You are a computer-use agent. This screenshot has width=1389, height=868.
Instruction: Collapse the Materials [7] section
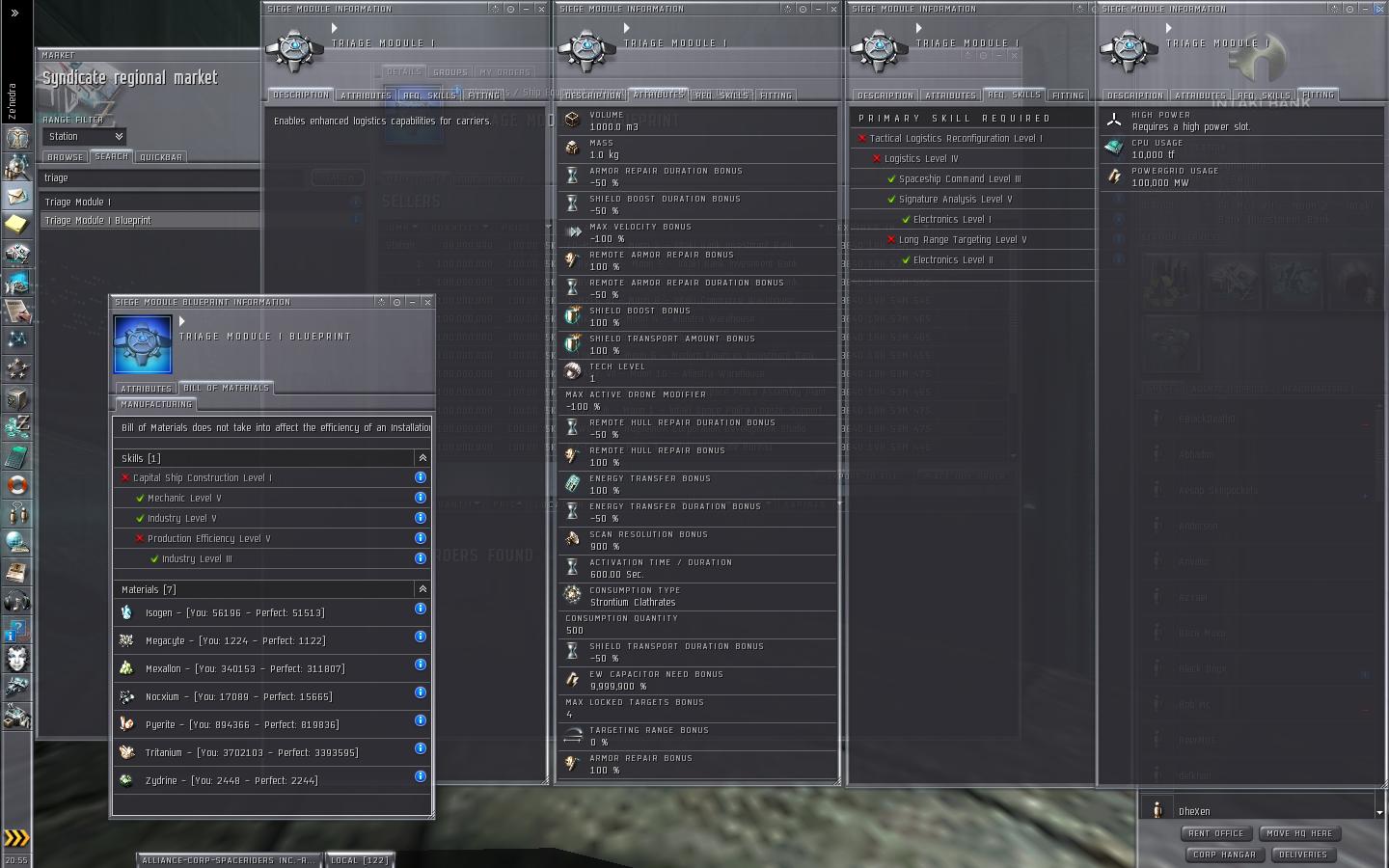[x=422, y=589]
